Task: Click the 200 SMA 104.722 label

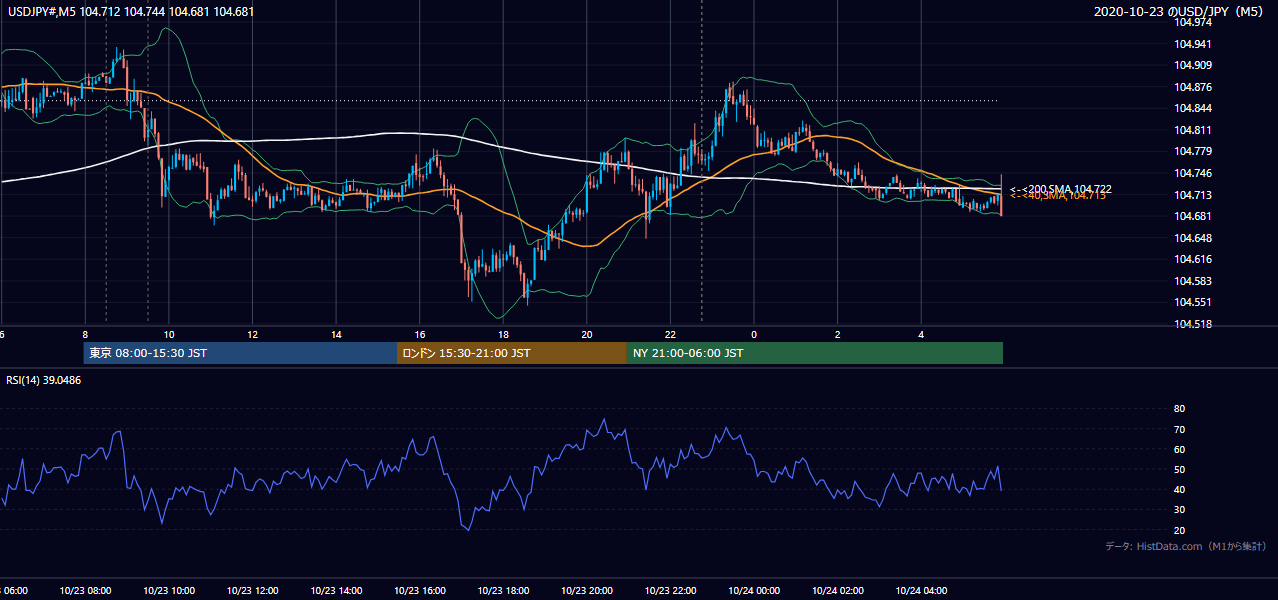Action: [1061, 189]
